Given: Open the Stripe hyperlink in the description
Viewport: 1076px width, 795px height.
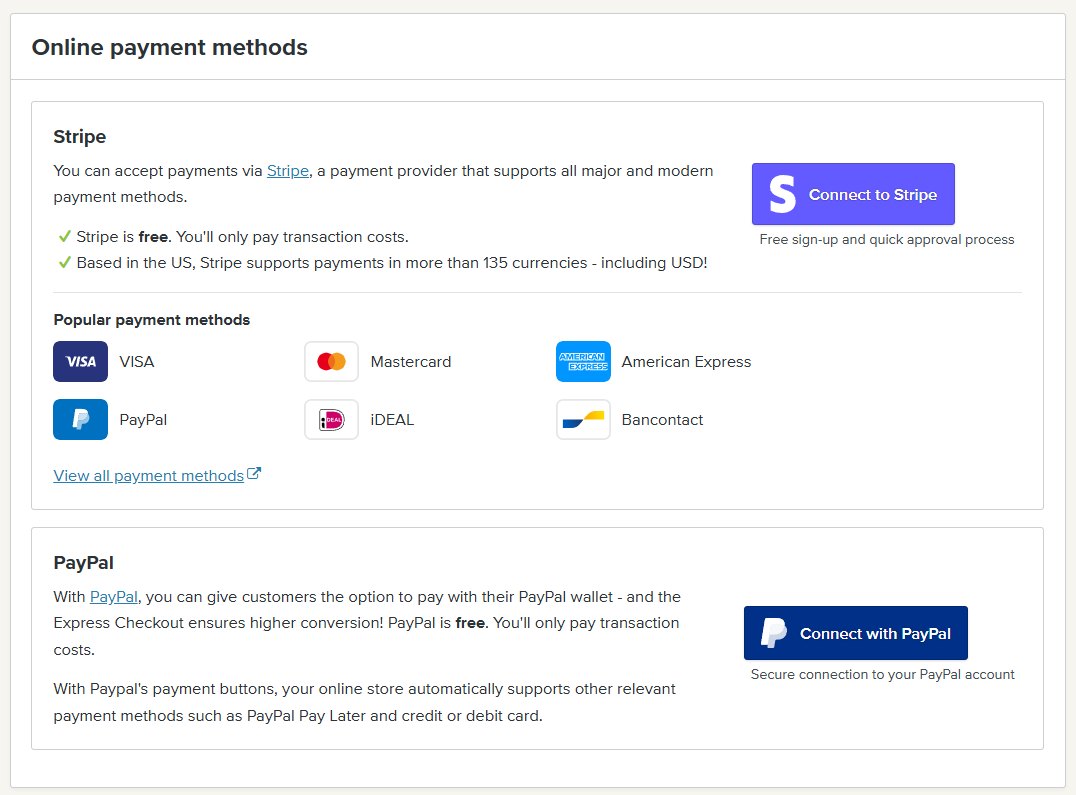Looking at the screenshot, I should pos(287,171).
